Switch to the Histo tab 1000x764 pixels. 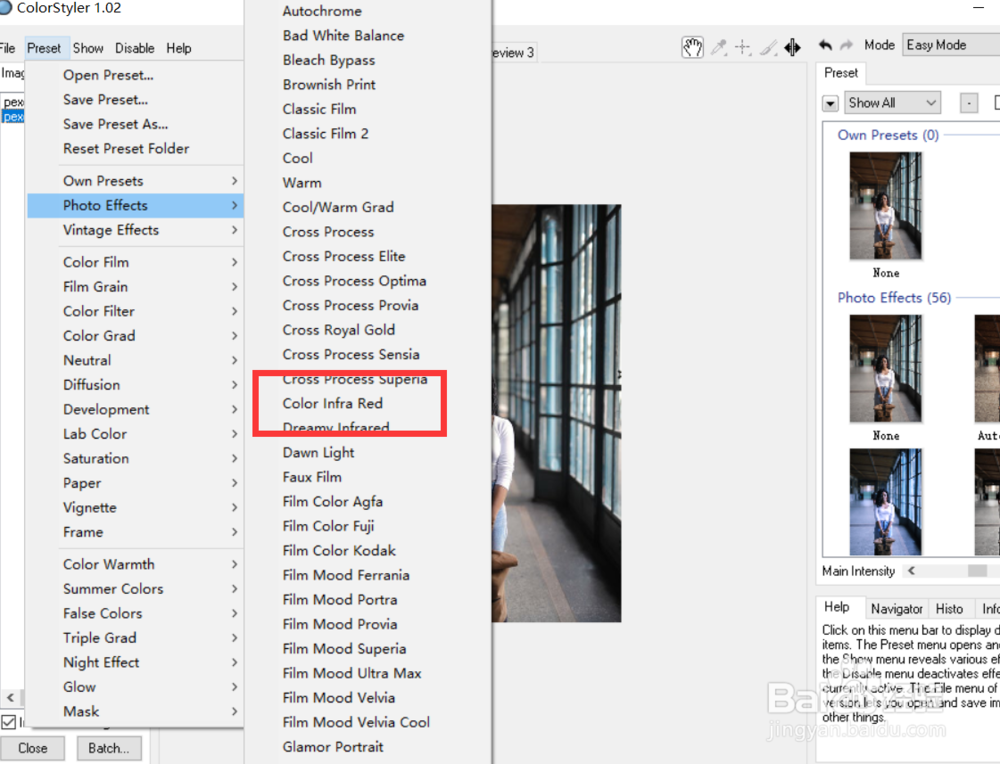[x=949, y=609]
